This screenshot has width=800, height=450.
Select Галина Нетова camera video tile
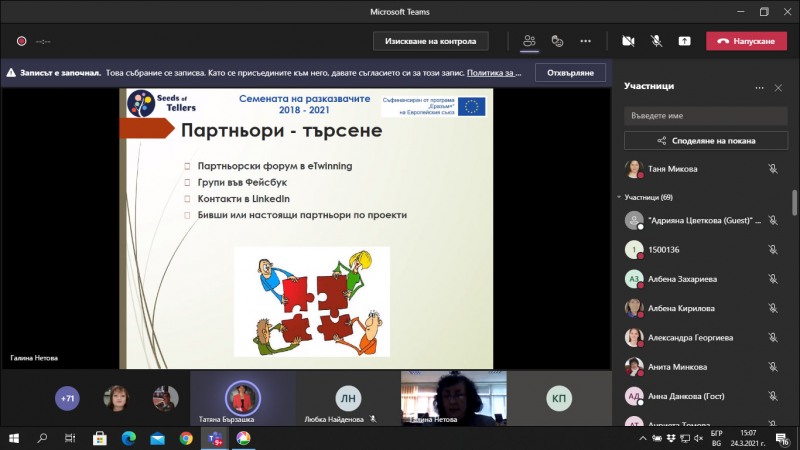point(454,398)
